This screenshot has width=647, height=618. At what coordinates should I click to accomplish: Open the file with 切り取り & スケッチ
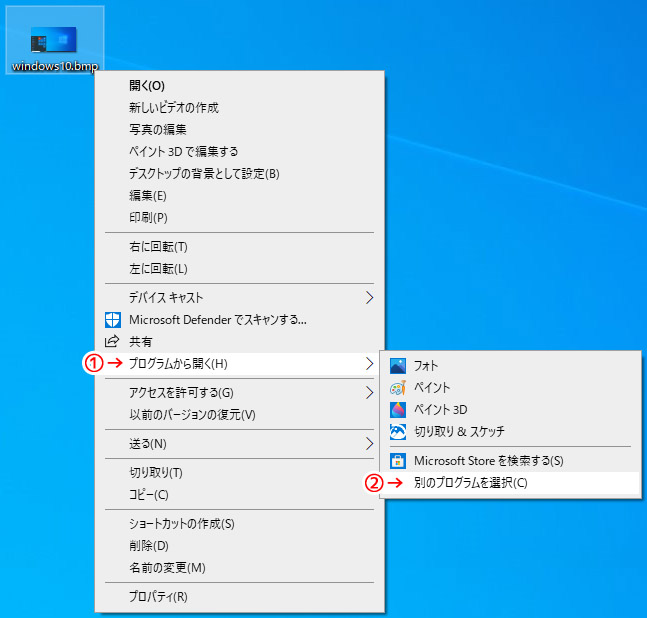(x=510, y=432)
